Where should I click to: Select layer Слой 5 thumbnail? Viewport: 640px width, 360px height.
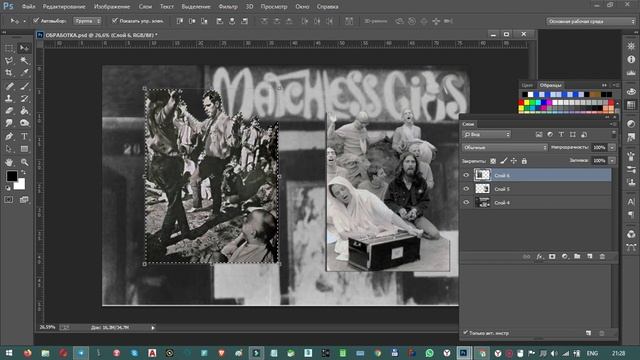coord(482,189)
